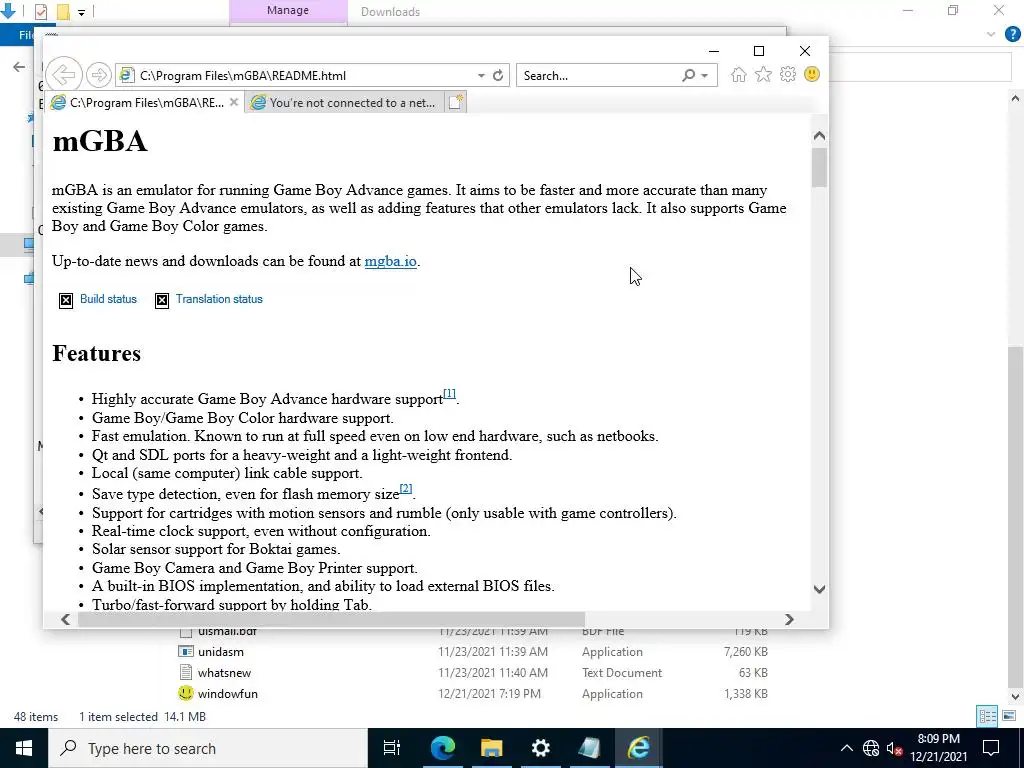Open search provider dropdown arrow
The width and height of the screenshot is (1024, 768).
pyautogui.click(x=705, y=76)
